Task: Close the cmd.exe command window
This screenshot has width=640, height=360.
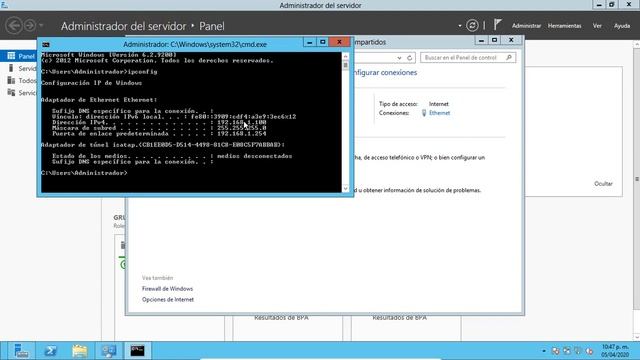Action: pyautogui.click(x=339, y=42)
